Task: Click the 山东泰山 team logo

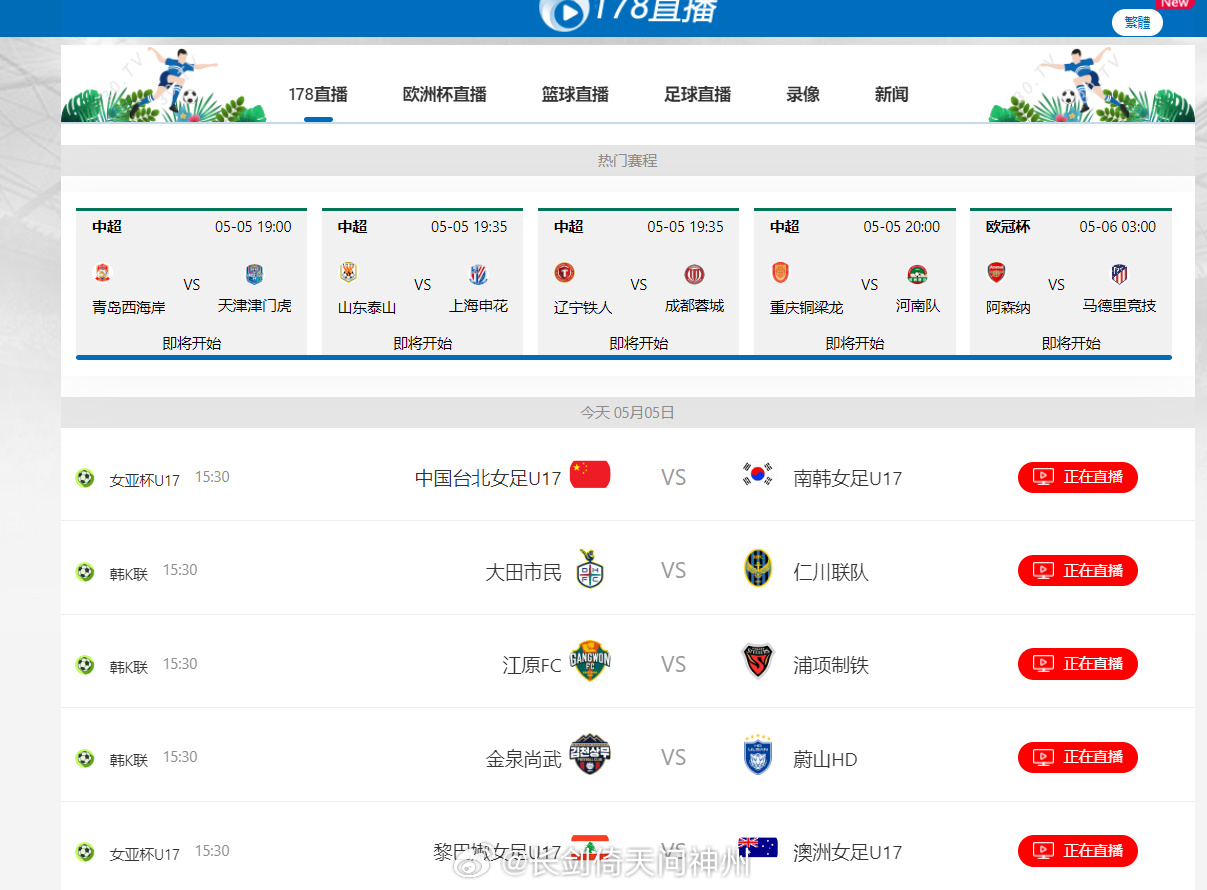Action: coord(348,272)
